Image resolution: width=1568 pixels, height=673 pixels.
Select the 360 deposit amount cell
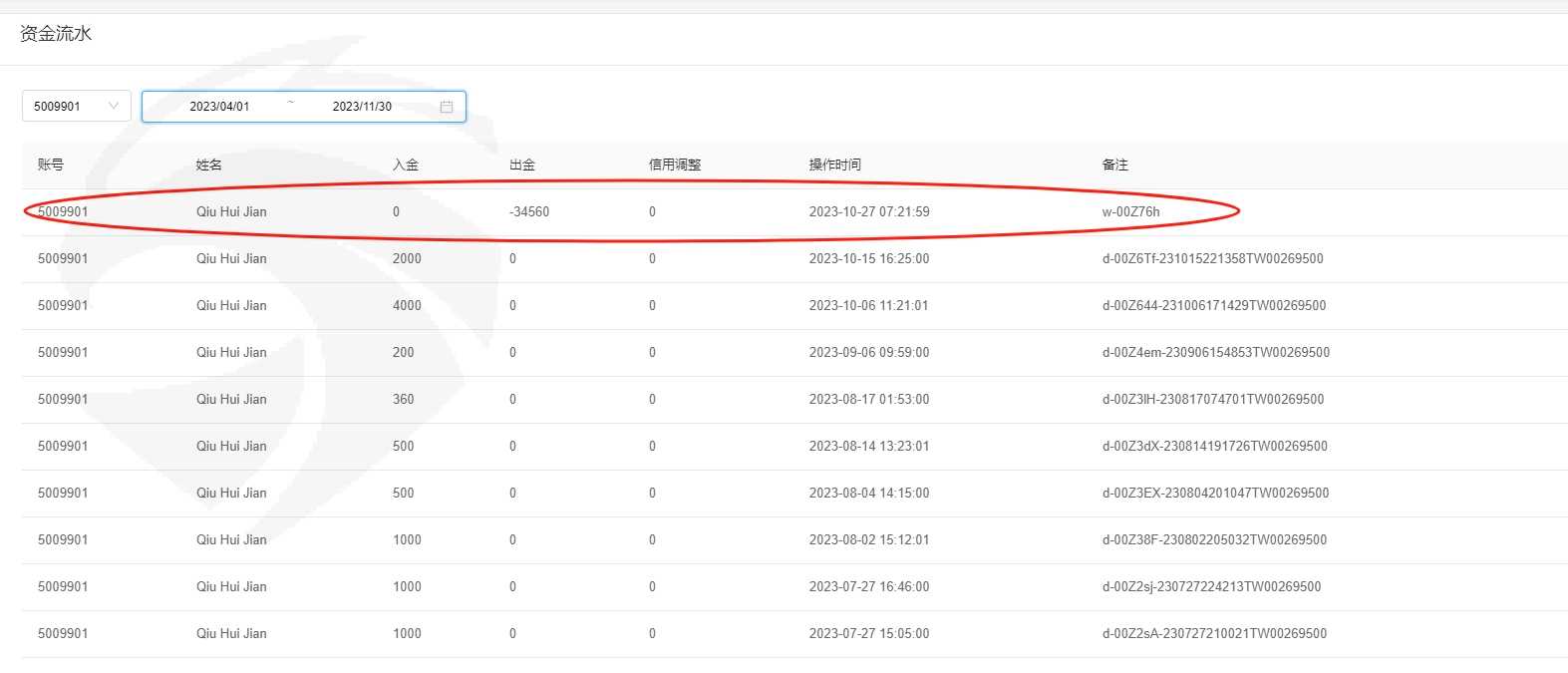(403, 399)
